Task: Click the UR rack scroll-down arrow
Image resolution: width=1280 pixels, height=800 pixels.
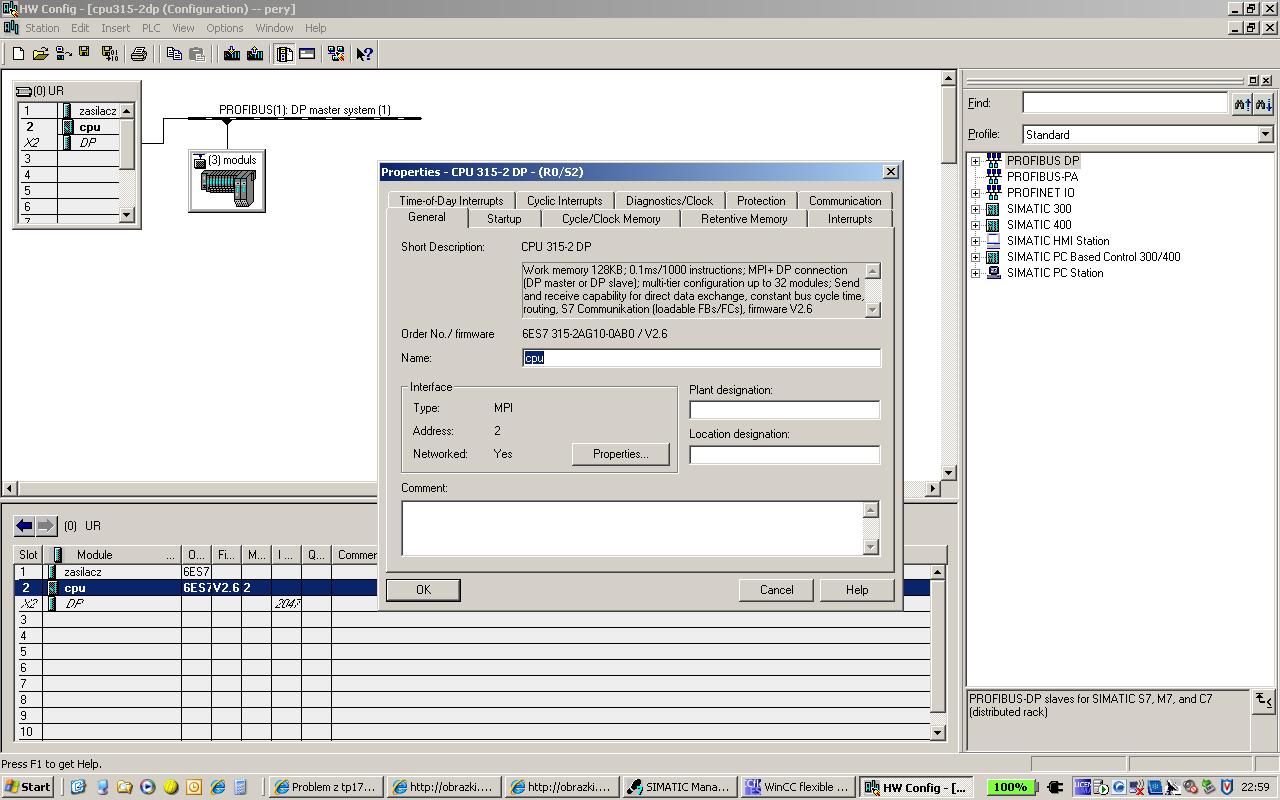Action: (x=127, y=215)
